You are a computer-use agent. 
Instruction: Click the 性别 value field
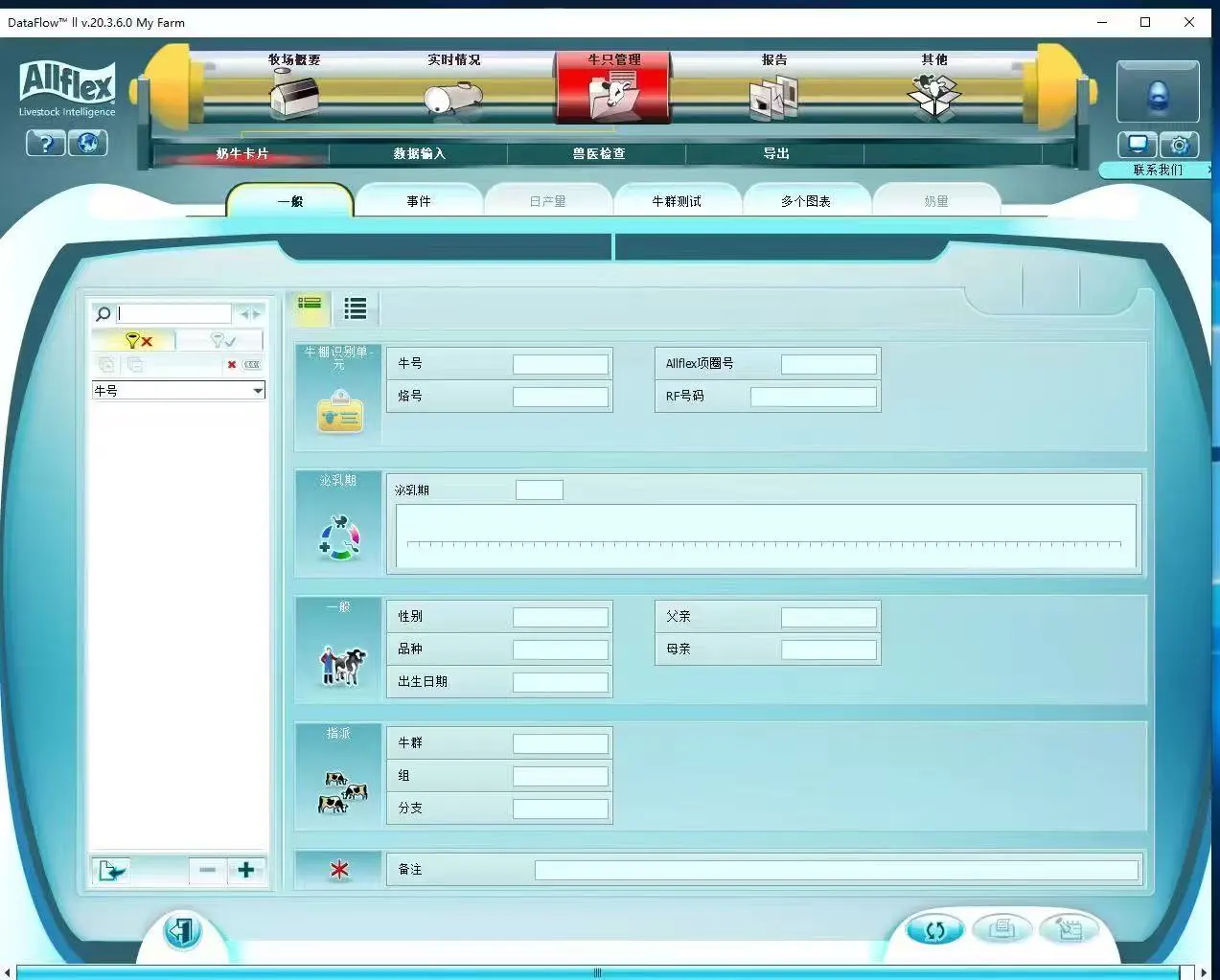[x=561, y=617]
